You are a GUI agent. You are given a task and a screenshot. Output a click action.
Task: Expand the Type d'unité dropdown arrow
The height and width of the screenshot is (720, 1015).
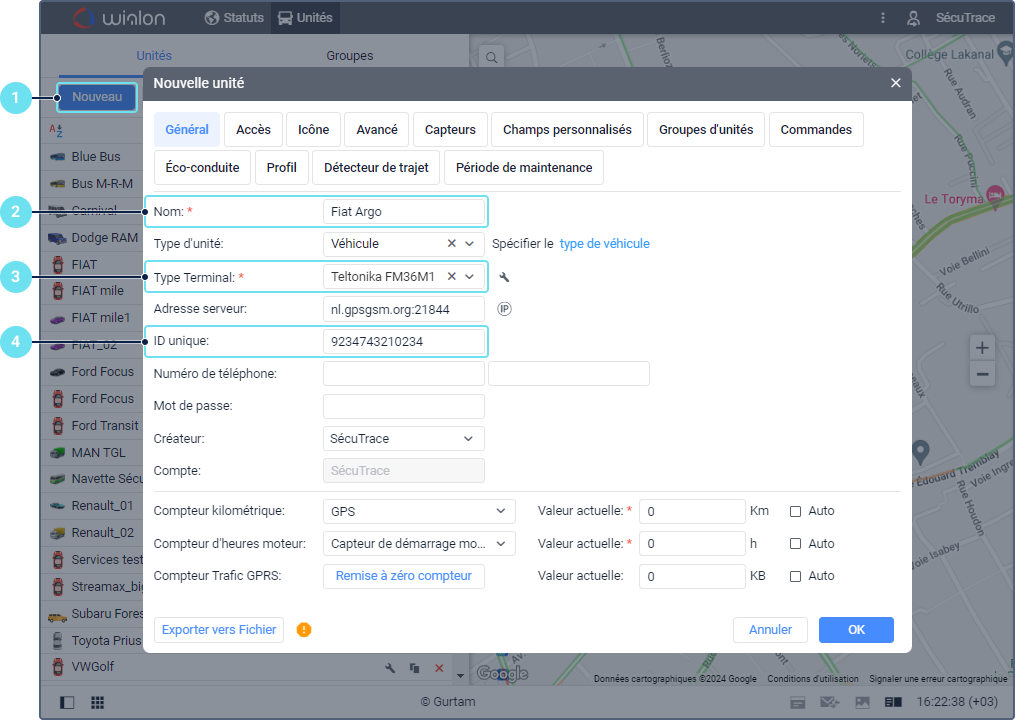(x=470, y=243)
